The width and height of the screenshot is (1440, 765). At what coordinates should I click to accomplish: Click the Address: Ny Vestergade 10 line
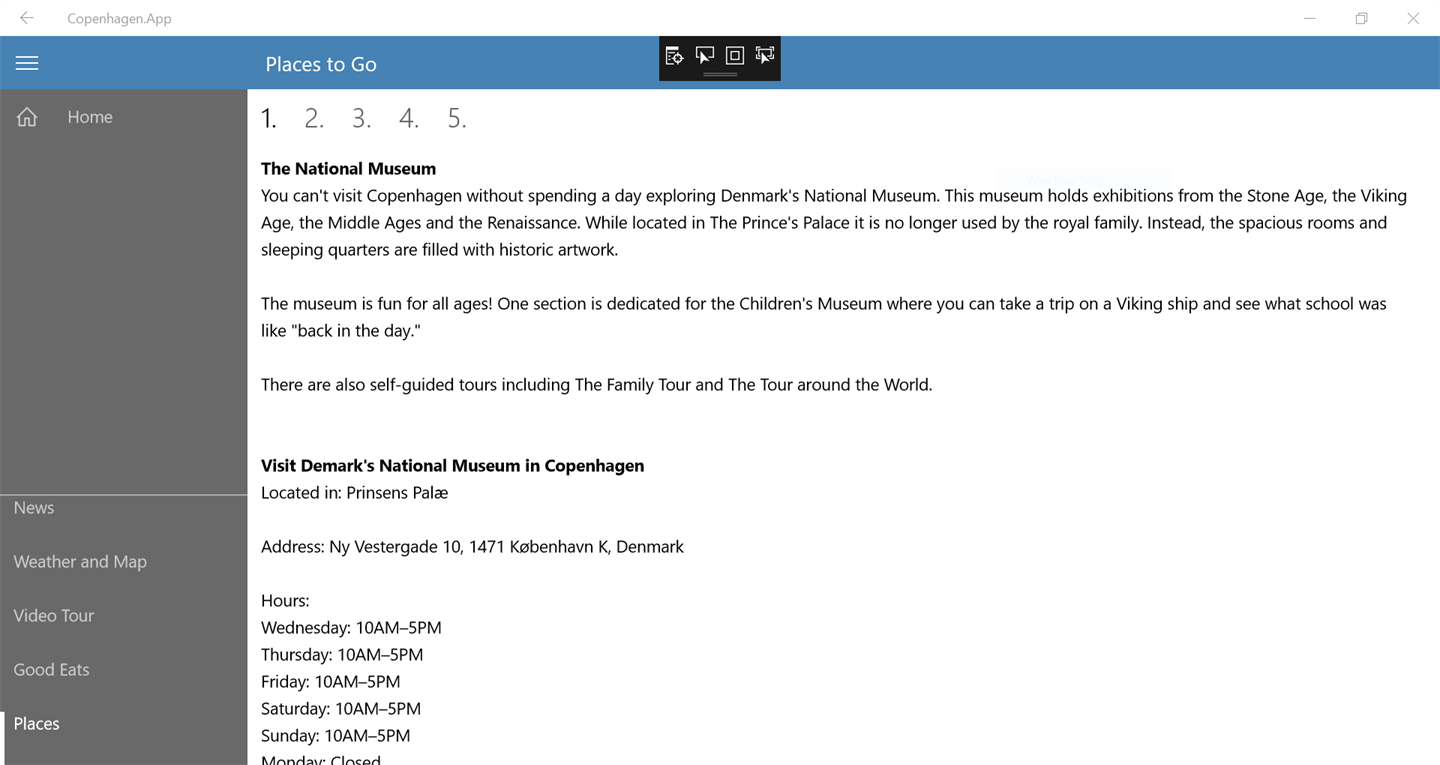point(473,547)
